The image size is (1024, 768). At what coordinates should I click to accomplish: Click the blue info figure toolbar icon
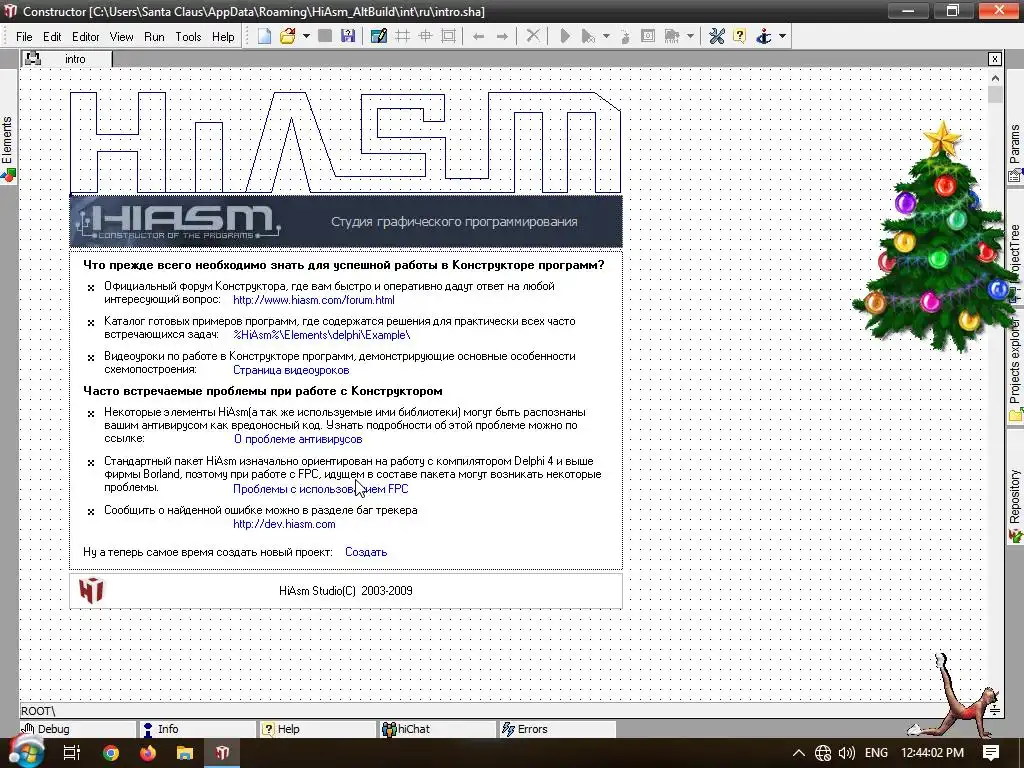(x=763, y=37)
